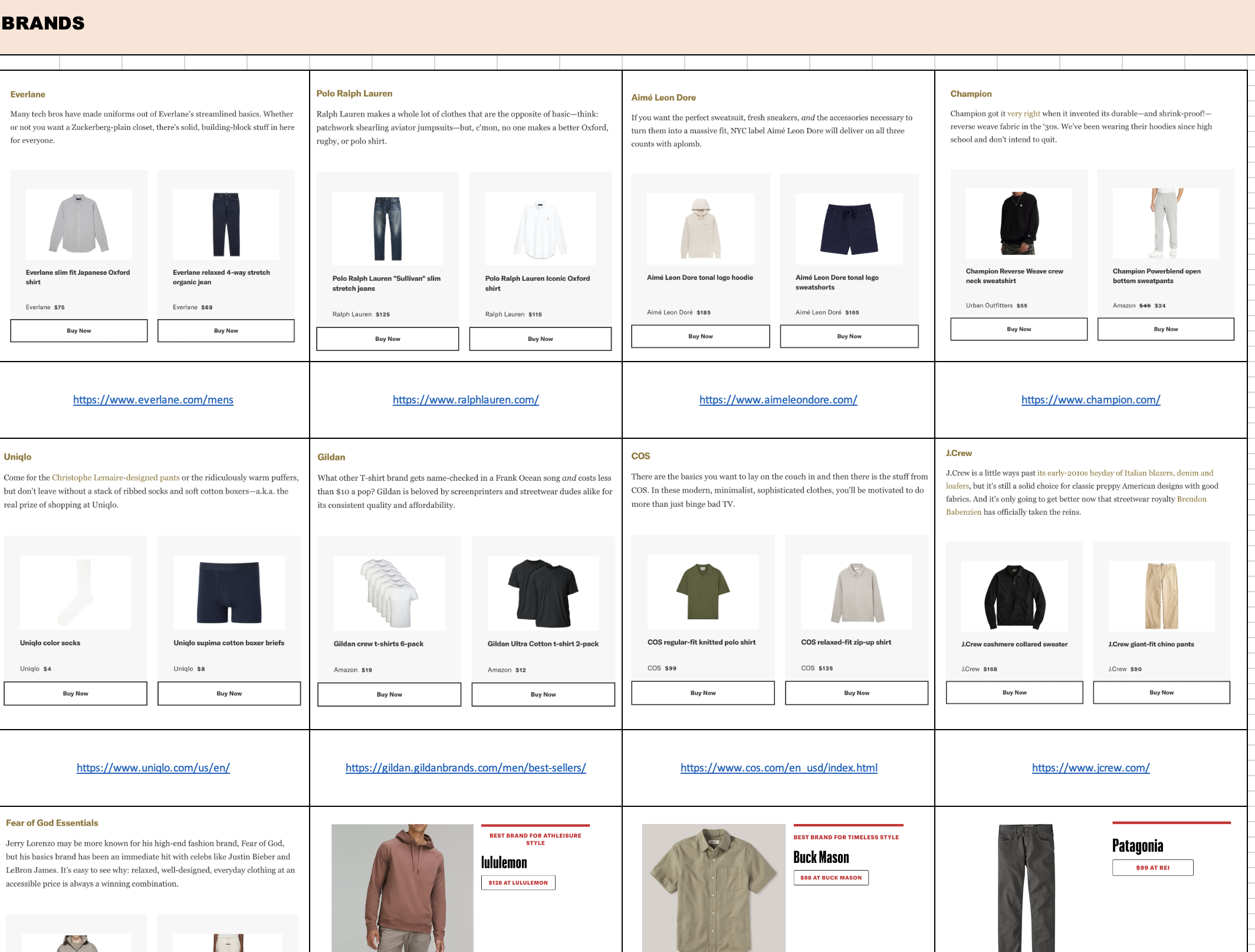
Task: Click Buy Now under Polo Iconic Oxford shirt
Action: coord(540,339)
